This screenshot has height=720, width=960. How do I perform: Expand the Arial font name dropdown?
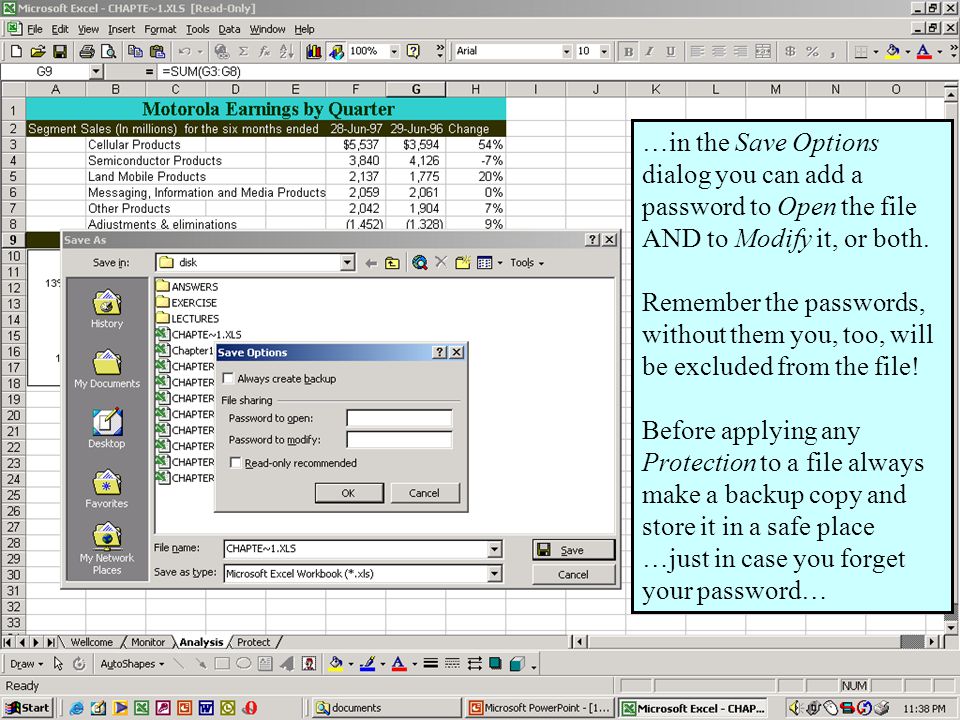pyautogui.click(x=566, y=51)
